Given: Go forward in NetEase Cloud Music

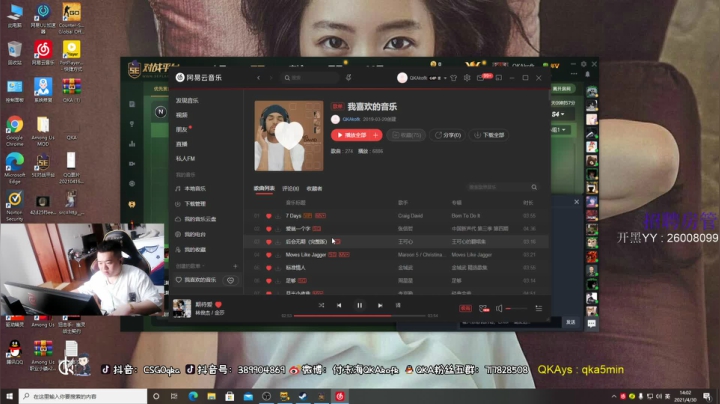Looking at the screenshot, I should point(271,78).
